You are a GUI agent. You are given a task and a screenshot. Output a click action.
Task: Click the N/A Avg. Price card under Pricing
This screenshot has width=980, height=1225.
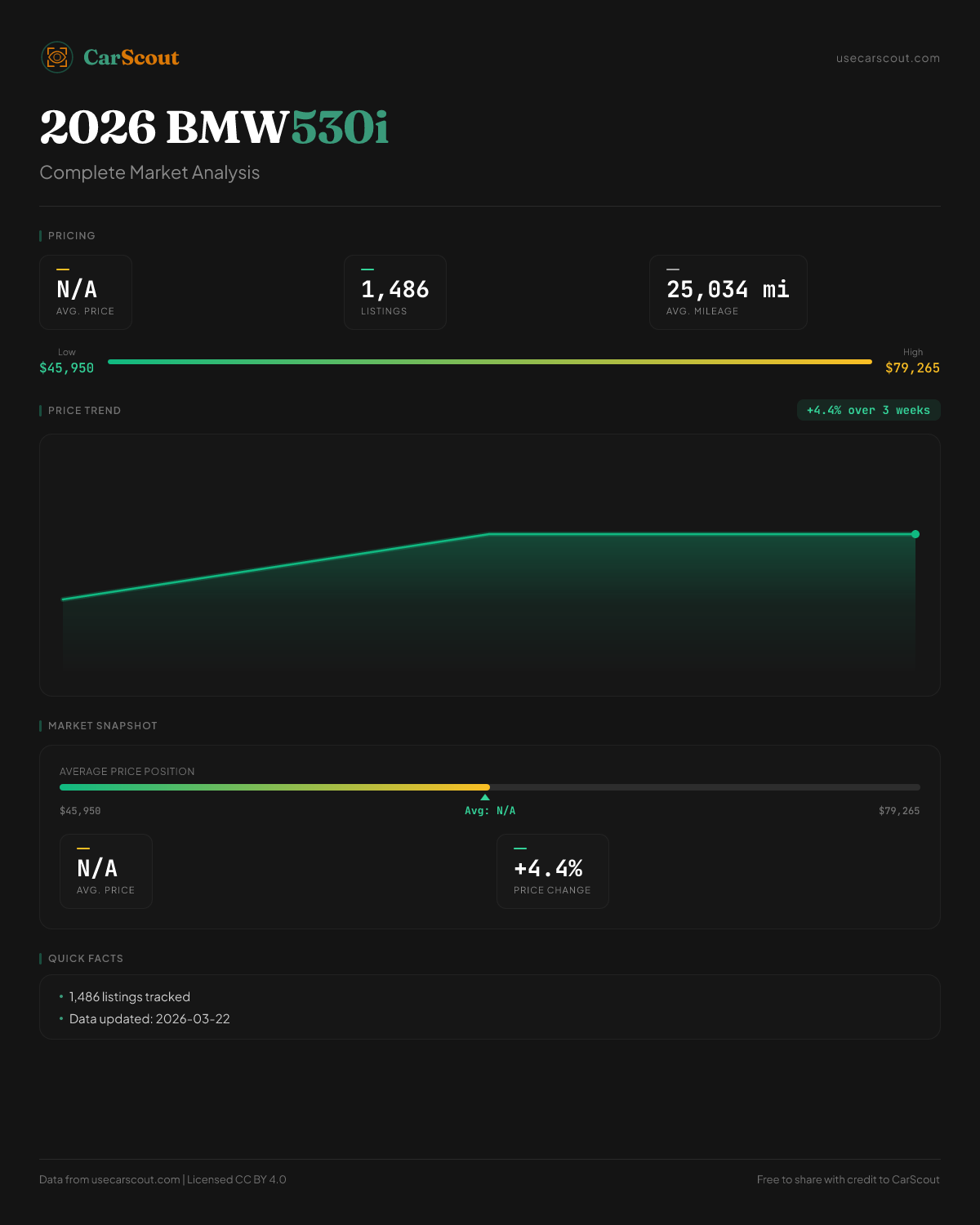click(x=86, y=292)
